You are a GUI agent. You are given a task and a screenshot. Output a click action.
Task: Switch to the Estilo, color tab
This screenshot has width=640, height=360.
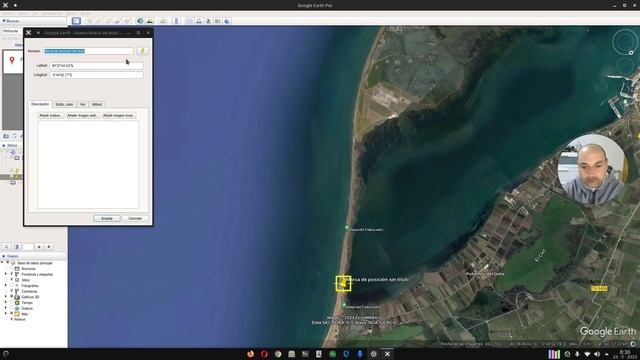64,104
